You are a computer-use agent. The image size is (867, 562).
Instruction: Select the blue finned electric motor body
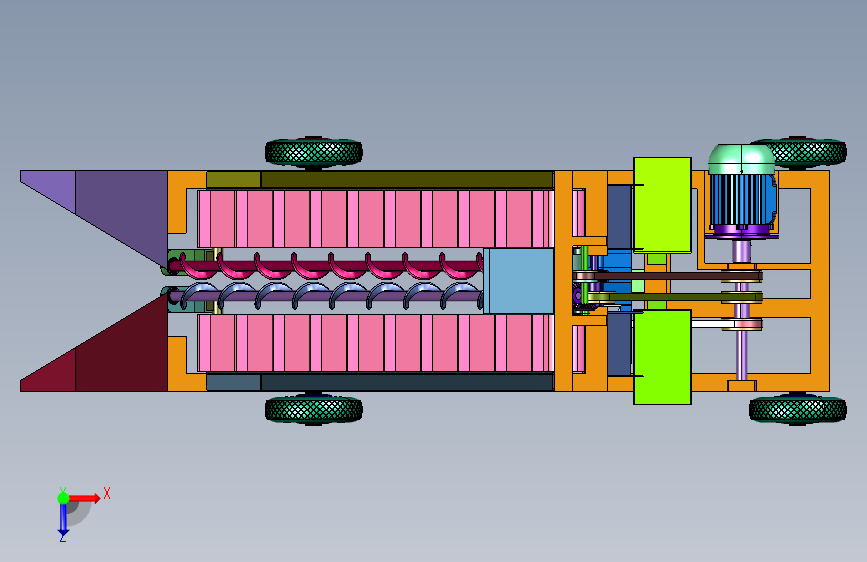[742, 200]
